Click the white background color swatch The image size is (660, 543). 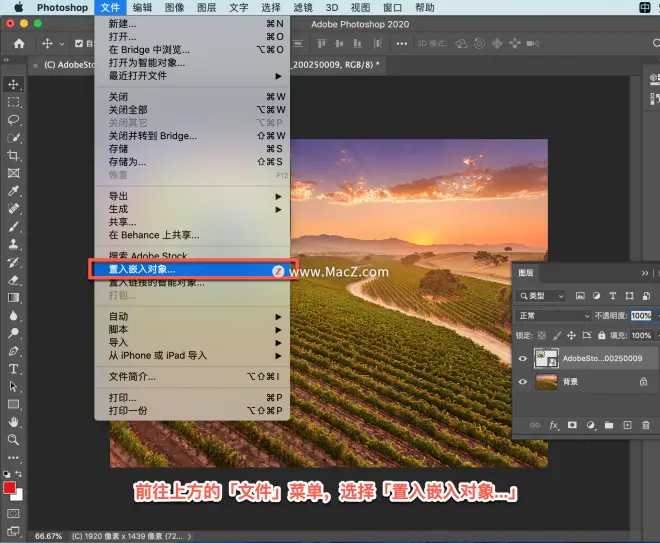[x=19, y=497]
